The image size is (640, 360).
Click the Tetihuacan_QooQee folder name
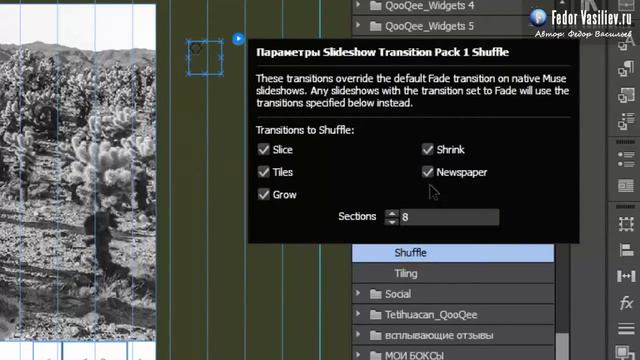[431, 315]
